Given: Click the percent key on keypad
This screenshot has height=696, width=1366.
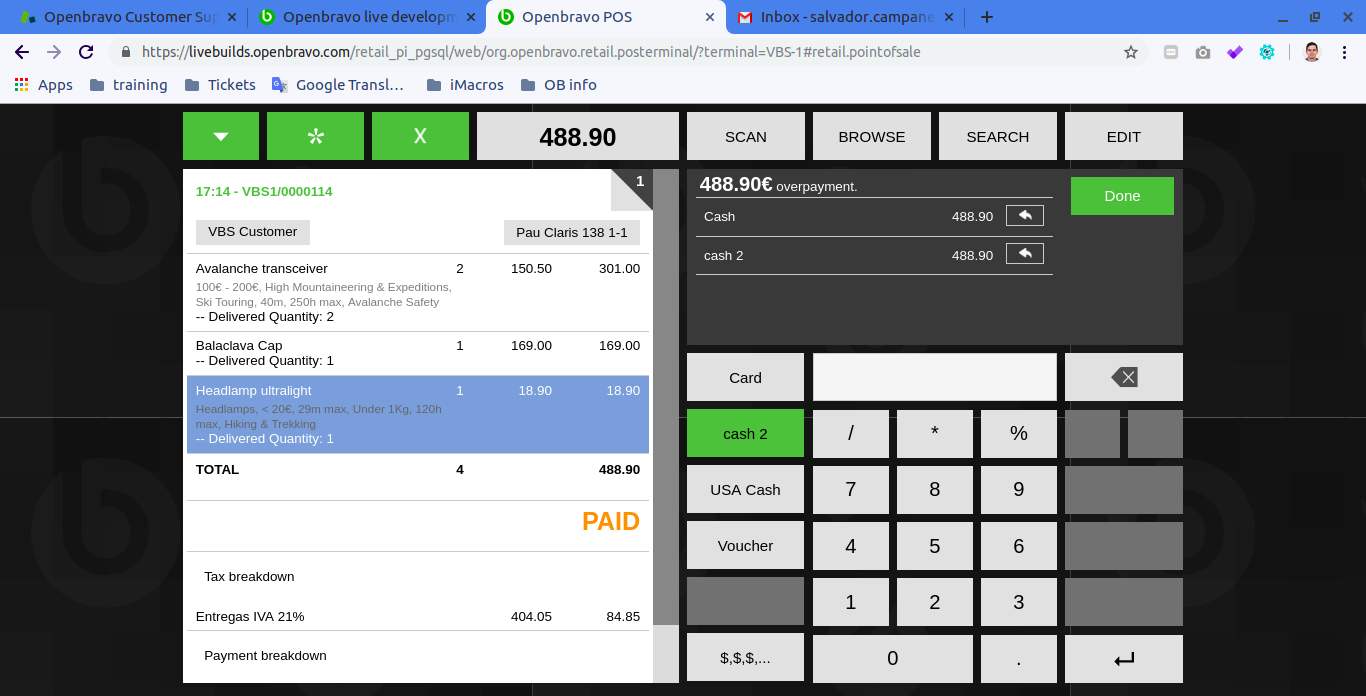Looking at the screenshot, I should coord(1019,433).
